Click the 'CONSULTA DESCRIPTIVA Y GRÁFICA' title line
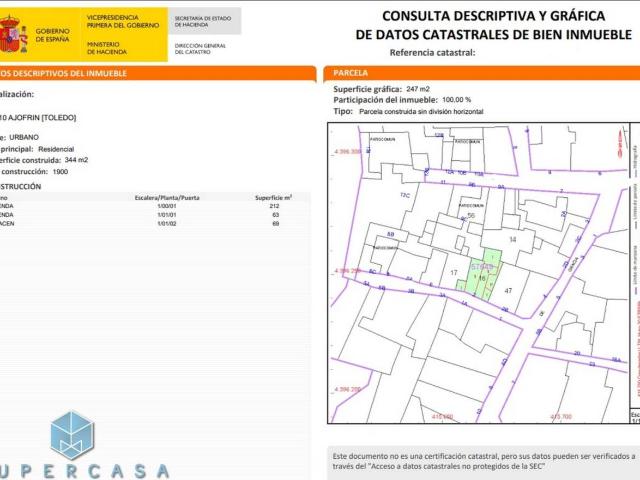640x480 pixels. point(493,16)
